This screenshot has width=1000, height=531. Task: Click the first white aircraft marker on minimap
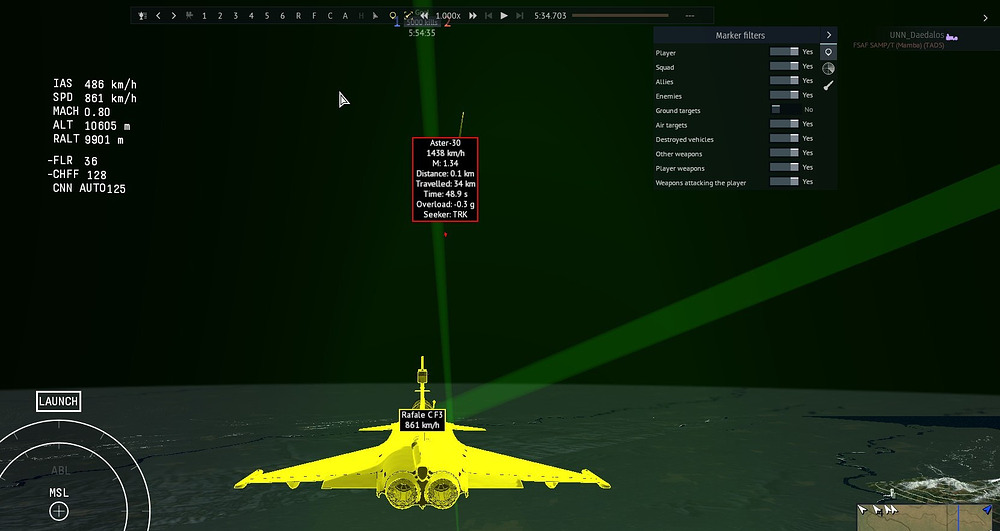(x=863, y=509)
